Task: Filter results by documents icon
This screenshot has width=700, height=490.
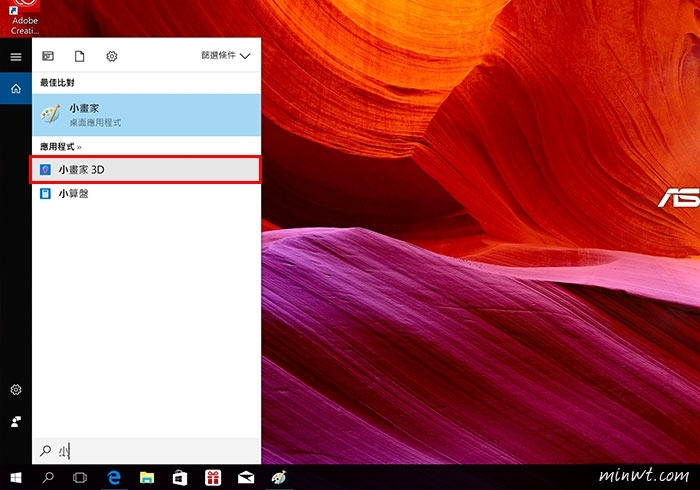Action: click(x=80, y=57)
